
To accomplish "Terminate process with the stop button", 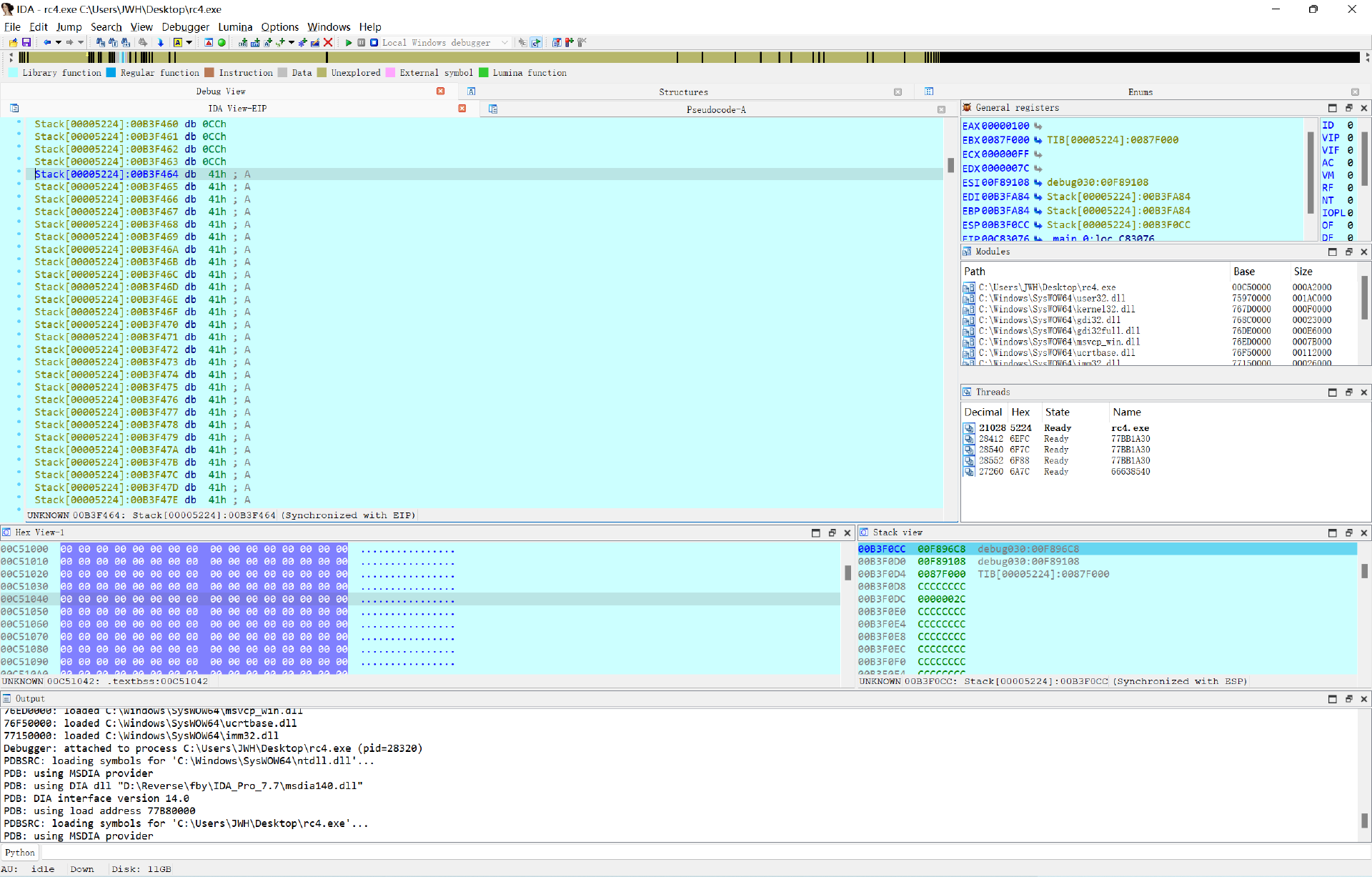I will click(x=374, y=43).
